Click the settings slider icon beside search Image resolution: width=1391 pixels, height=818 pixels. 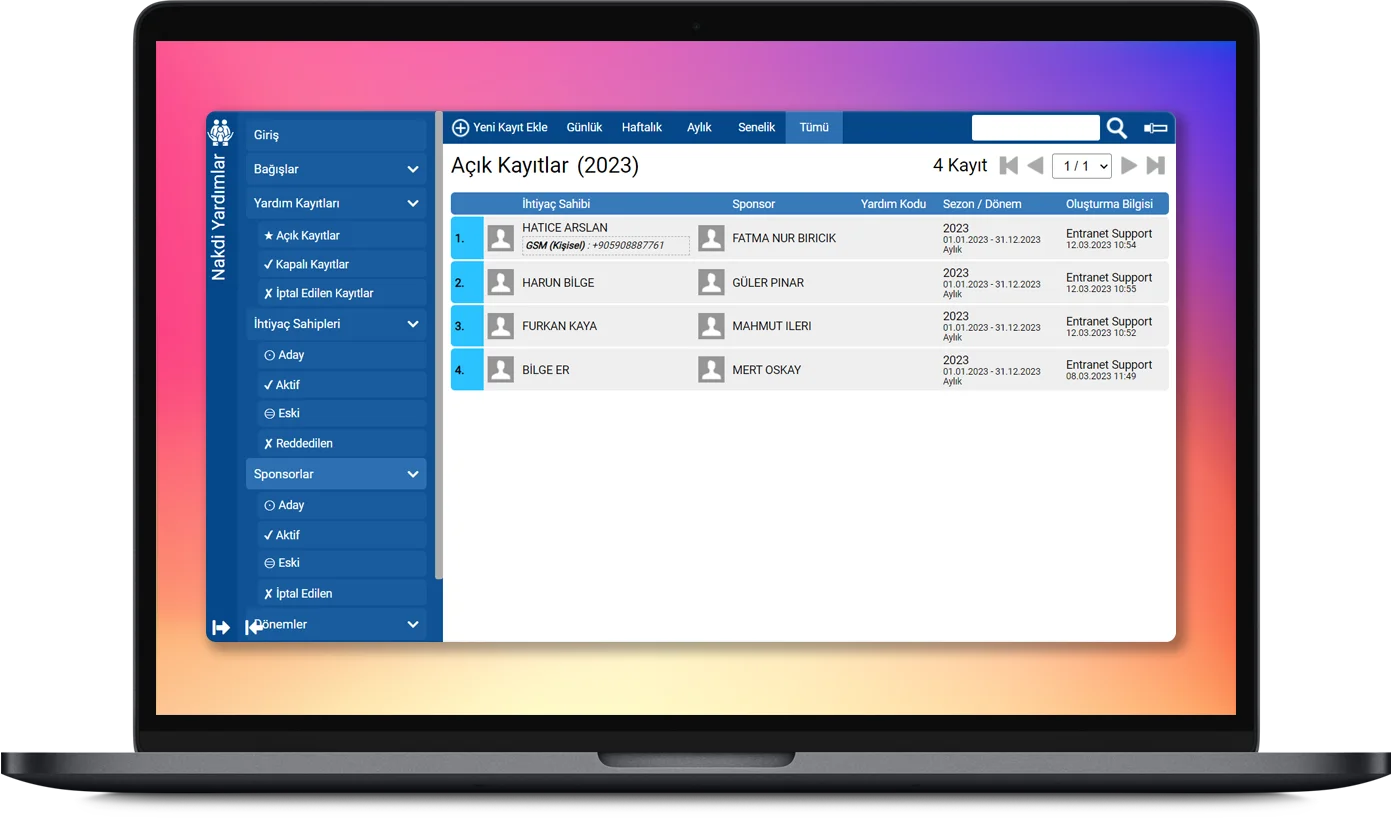tap(1155, 128)
